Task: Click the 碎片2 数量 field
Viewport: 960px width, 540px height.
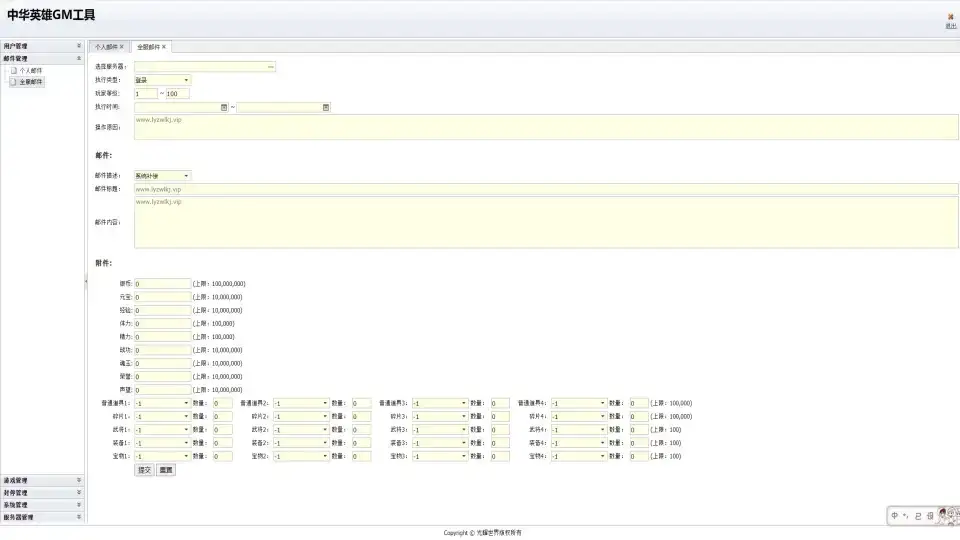Action: [361, 416]
